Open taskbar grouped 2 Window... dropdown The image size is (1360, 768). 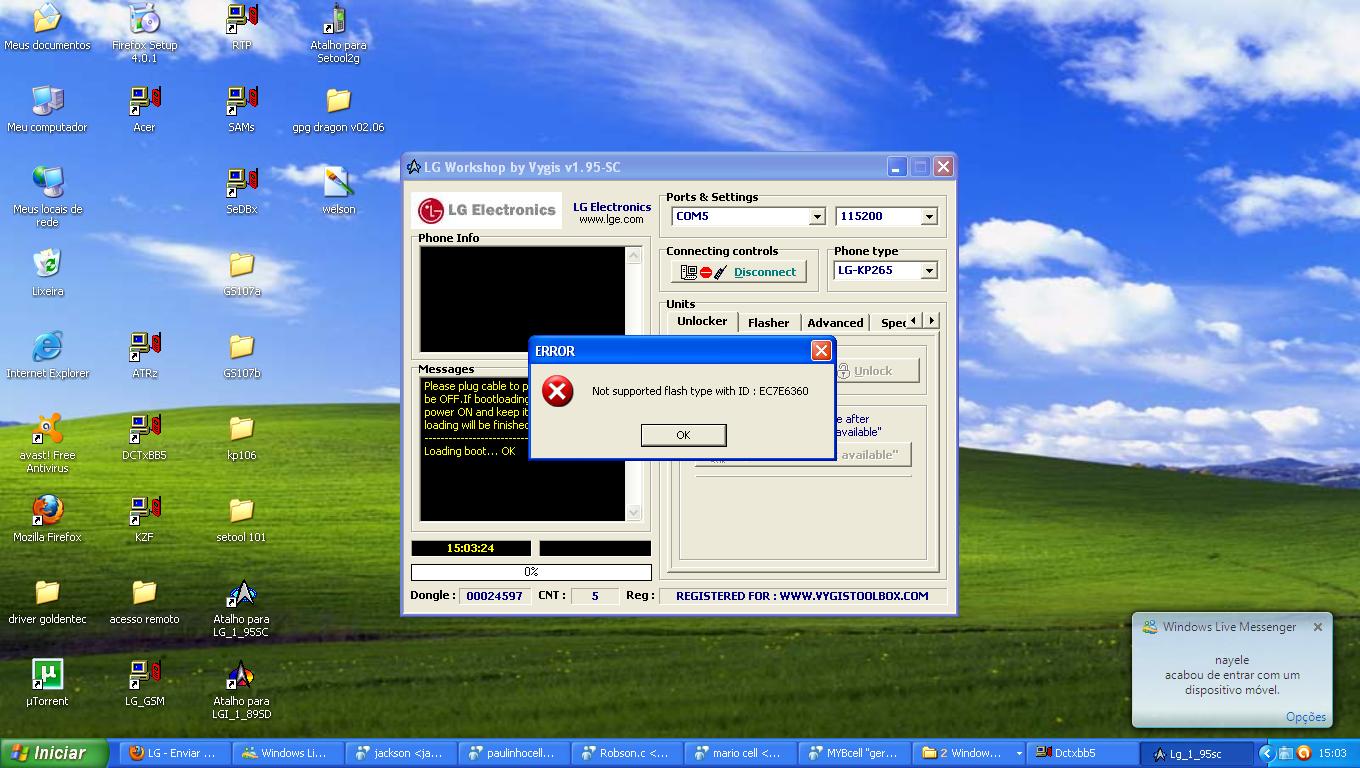[1018, 753]
